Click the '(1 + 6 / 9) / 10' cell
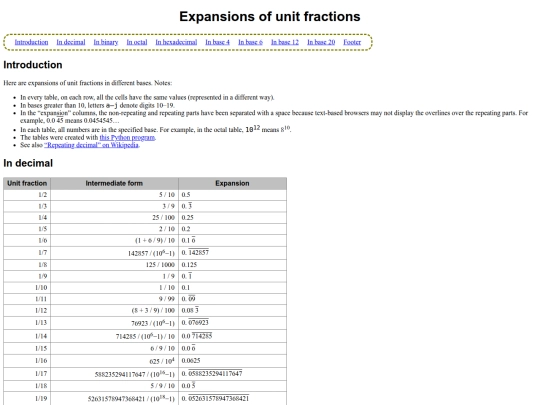The image size is (540, 405). [114, 240]
